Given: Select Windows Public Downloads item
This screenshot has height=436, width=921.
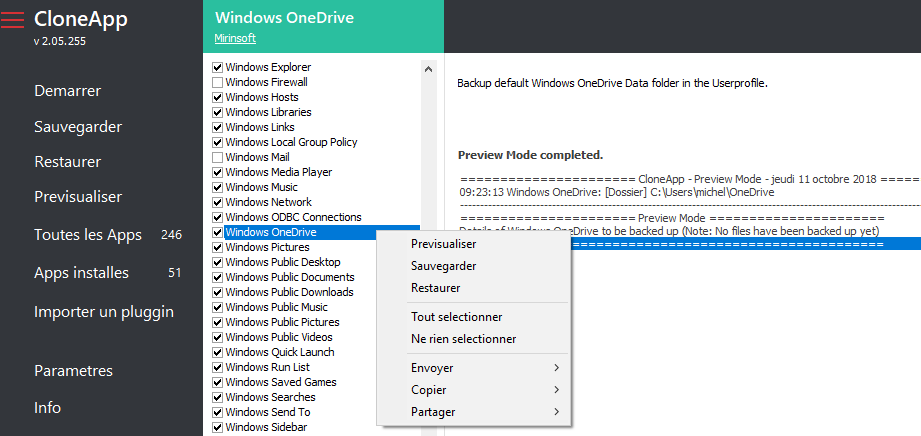Looking at the screenshot, I should click(289, 292).
